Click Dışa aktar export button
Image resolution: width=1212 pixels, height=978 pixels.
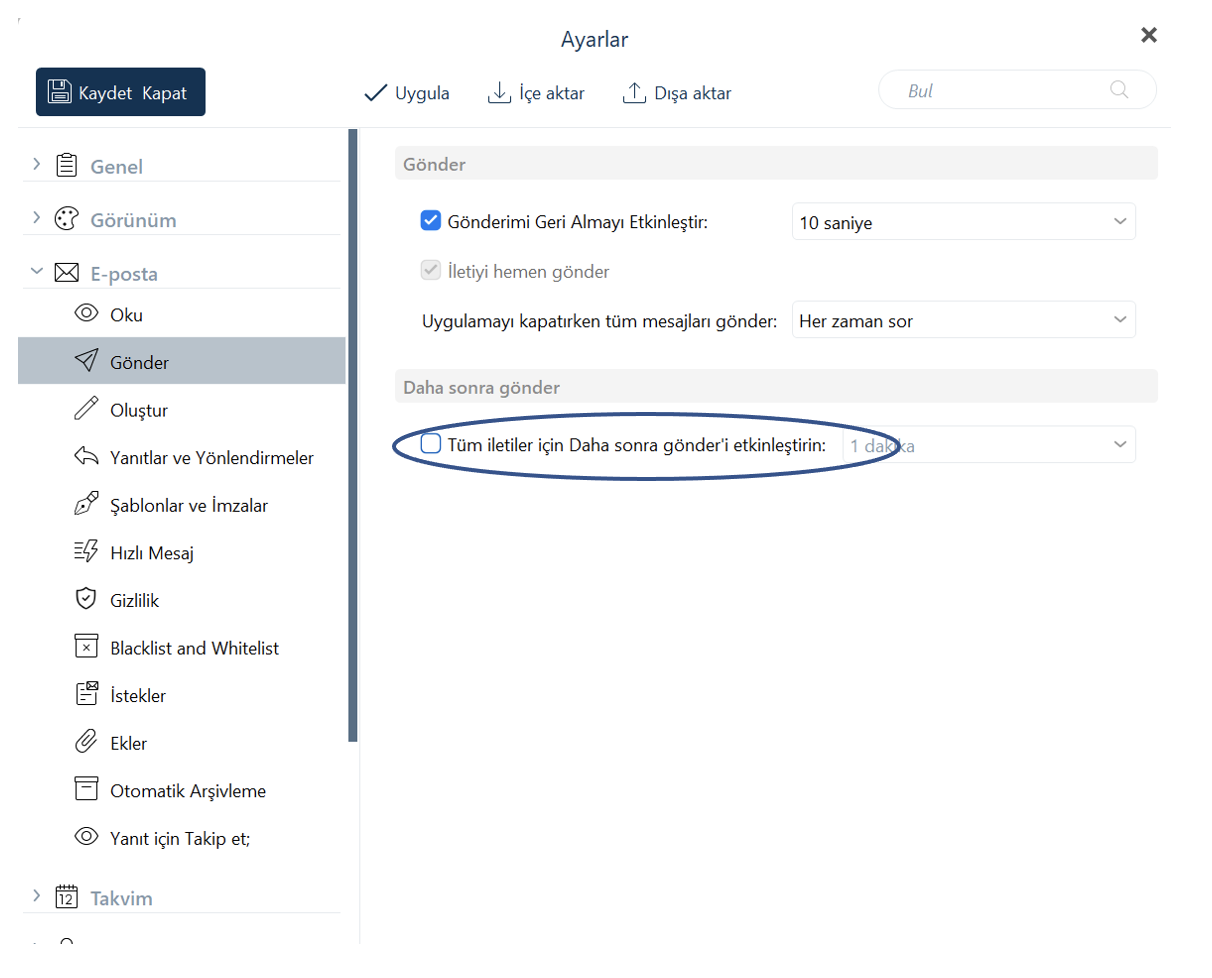coord(677,93)
